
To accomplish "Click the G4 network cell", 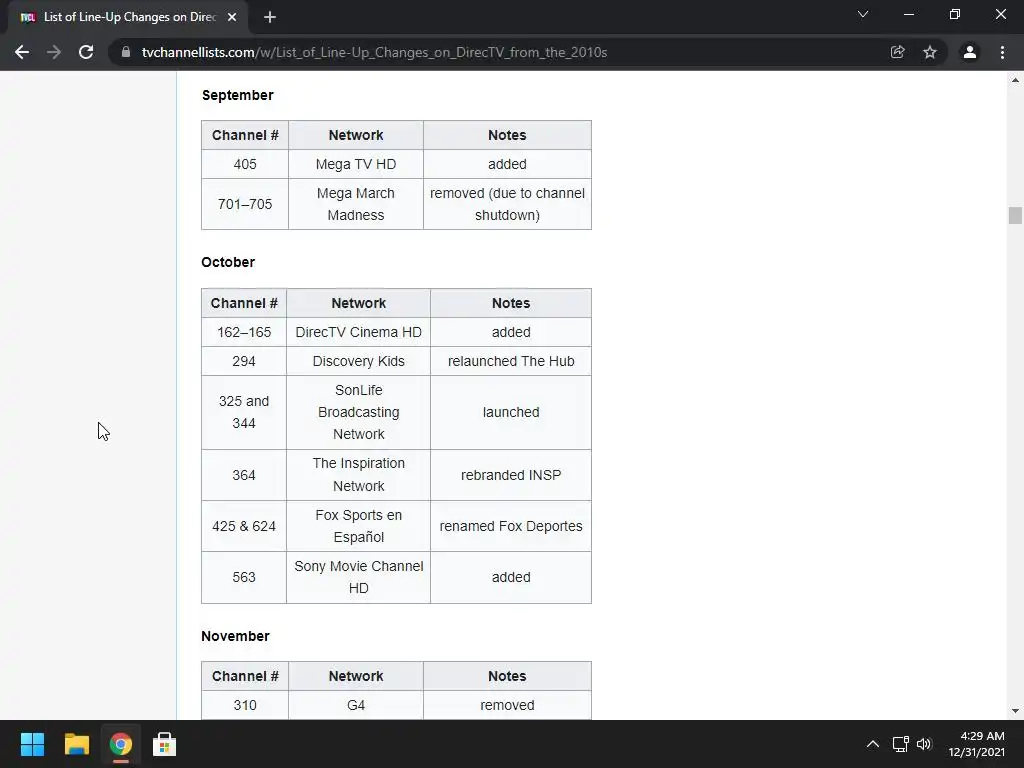I will 356,705.
